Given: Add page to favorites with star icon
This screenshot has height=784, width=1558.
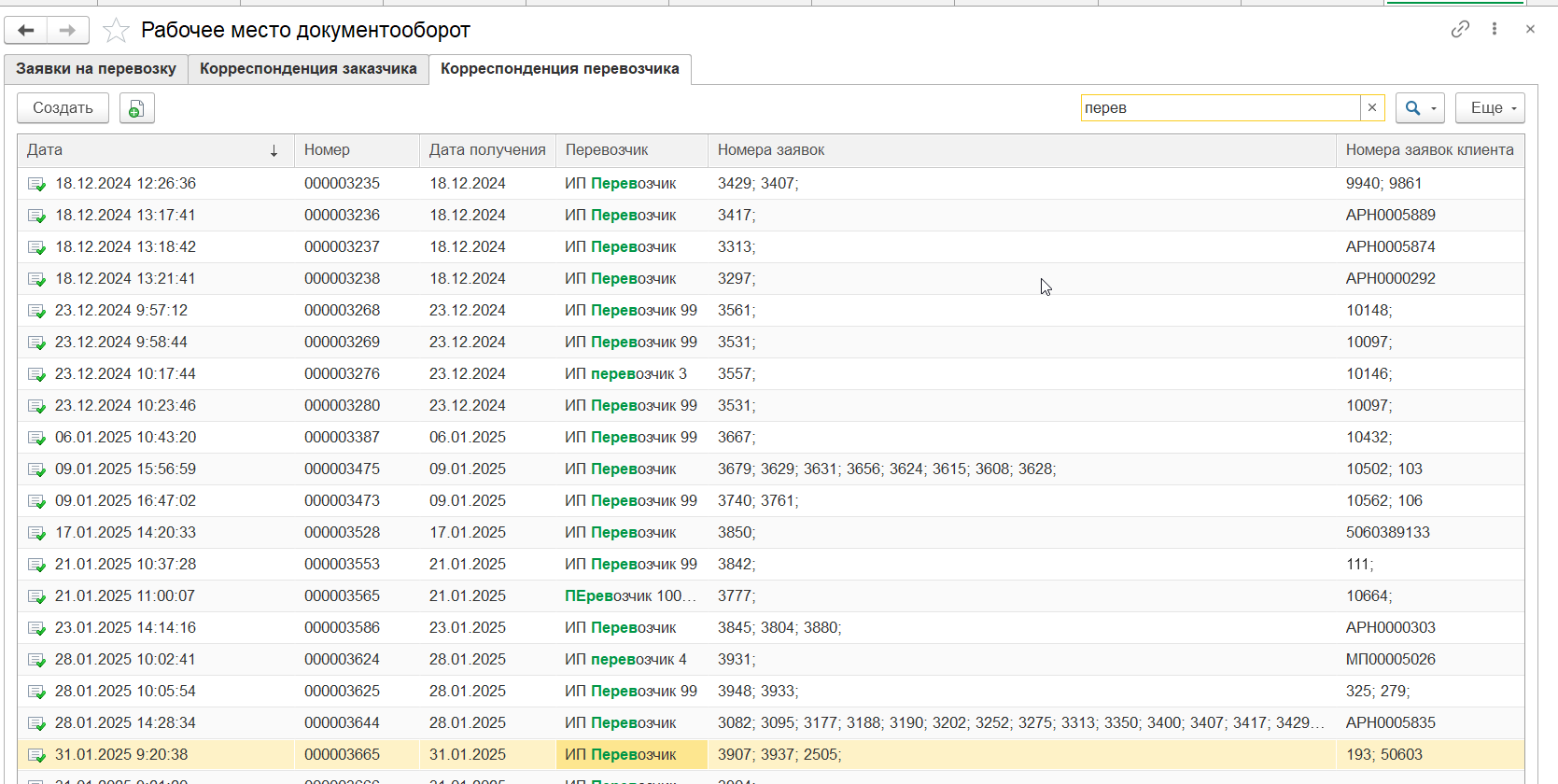Looking at the screenshot, I should (x=116, y=31).
